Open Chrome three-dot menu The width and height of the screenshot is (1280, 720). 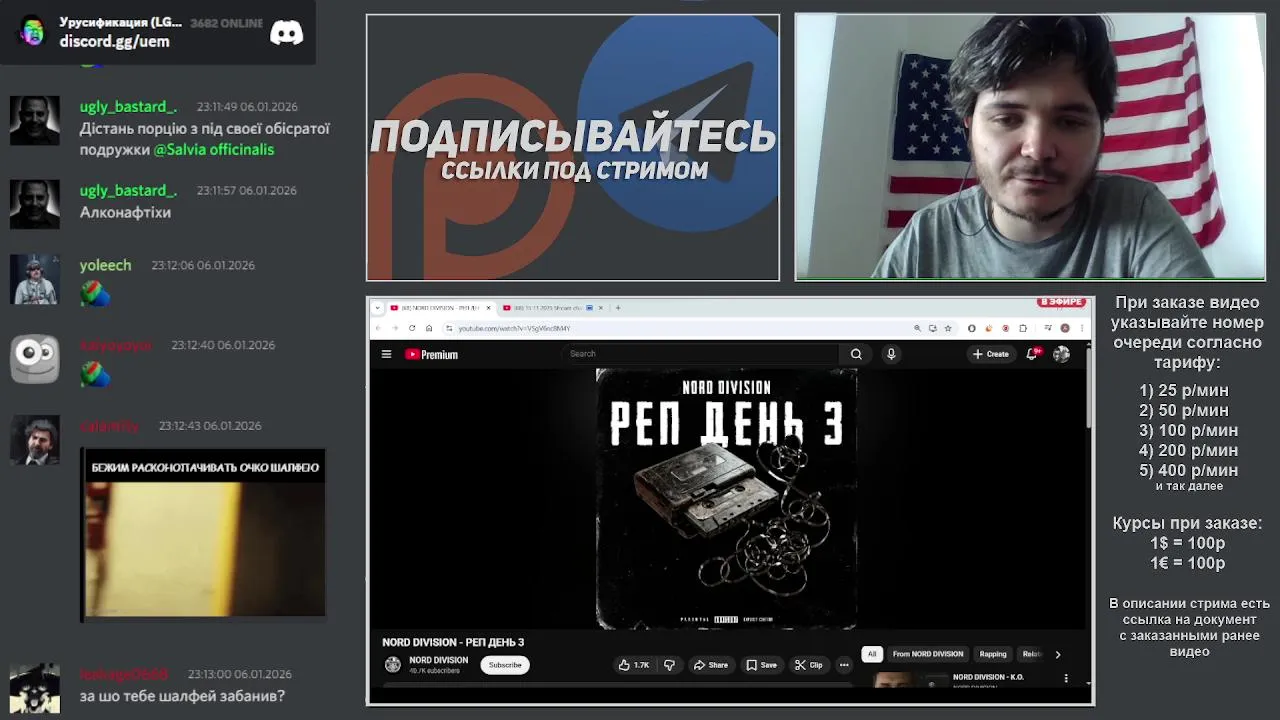pyautogui.click(x=1082, y=328)
